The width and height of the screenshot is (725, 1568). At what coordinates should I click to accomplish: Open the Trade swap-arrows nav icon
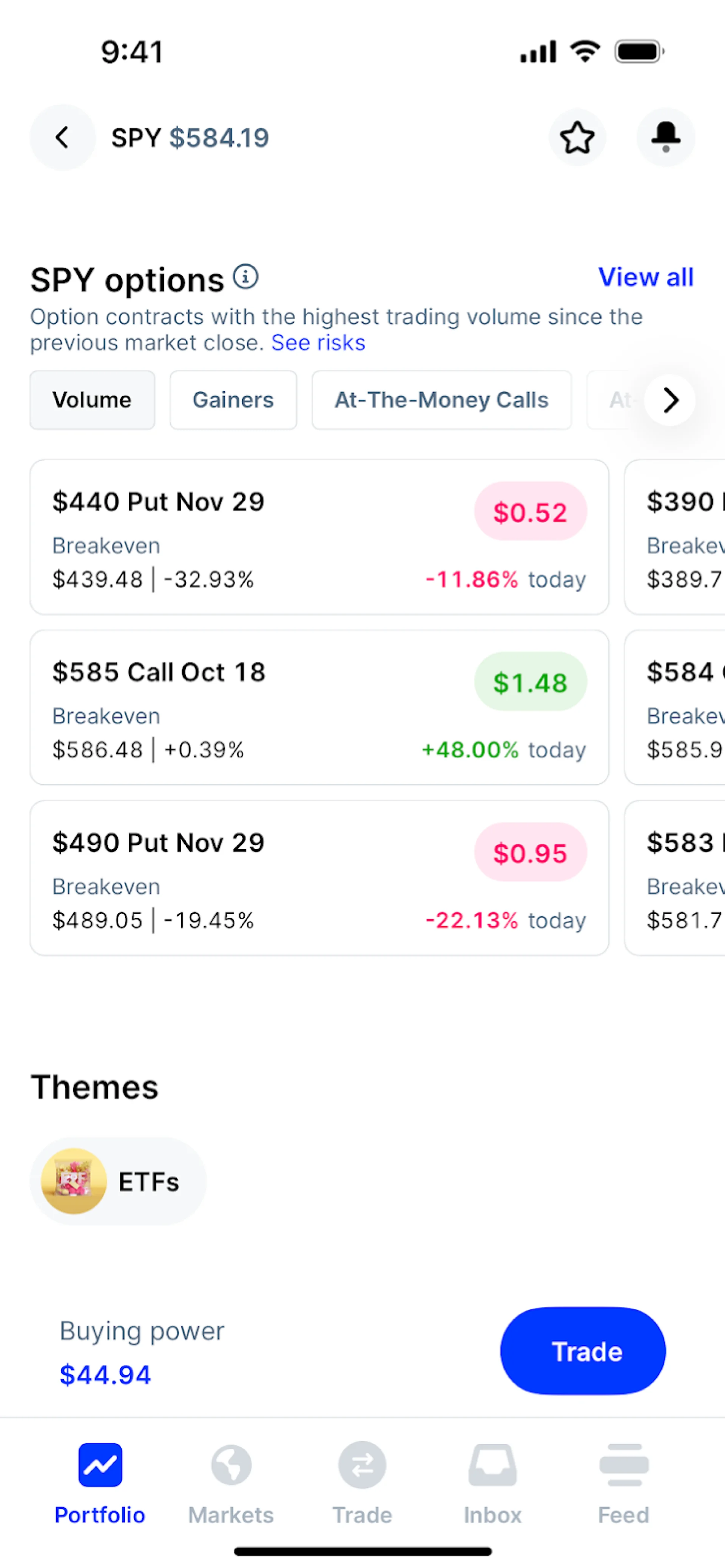pos(362,1465)
